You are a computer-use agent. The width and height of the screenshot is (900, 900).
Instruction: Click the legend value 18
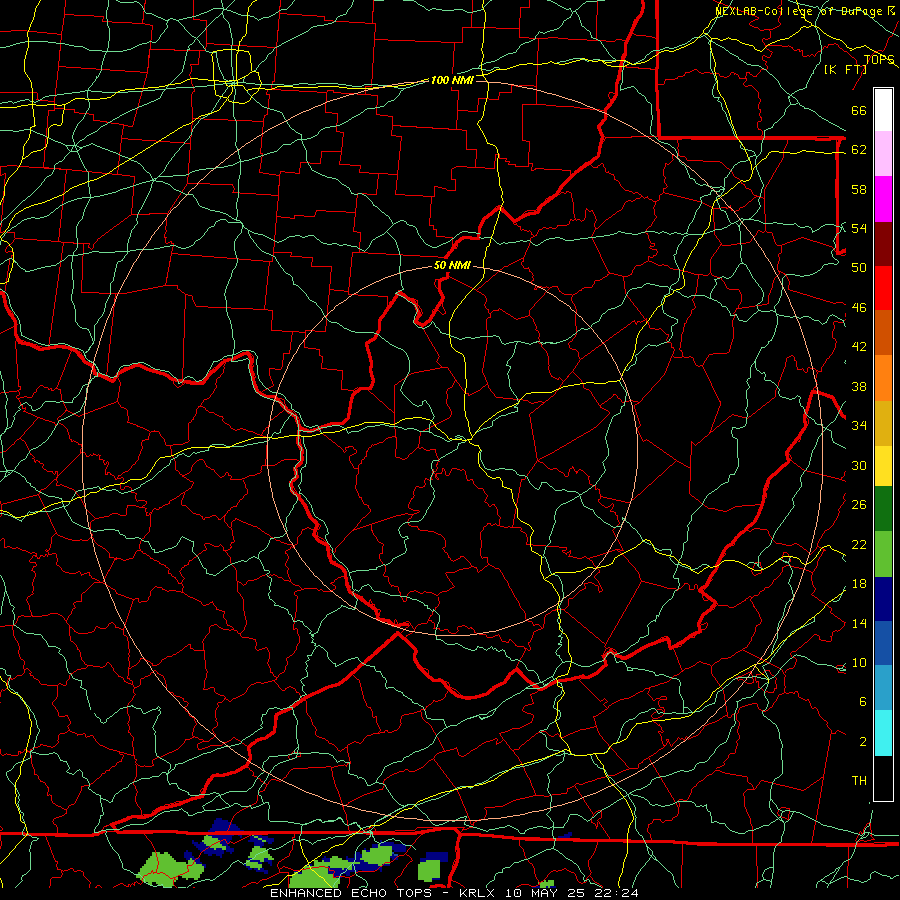(859, 584)
